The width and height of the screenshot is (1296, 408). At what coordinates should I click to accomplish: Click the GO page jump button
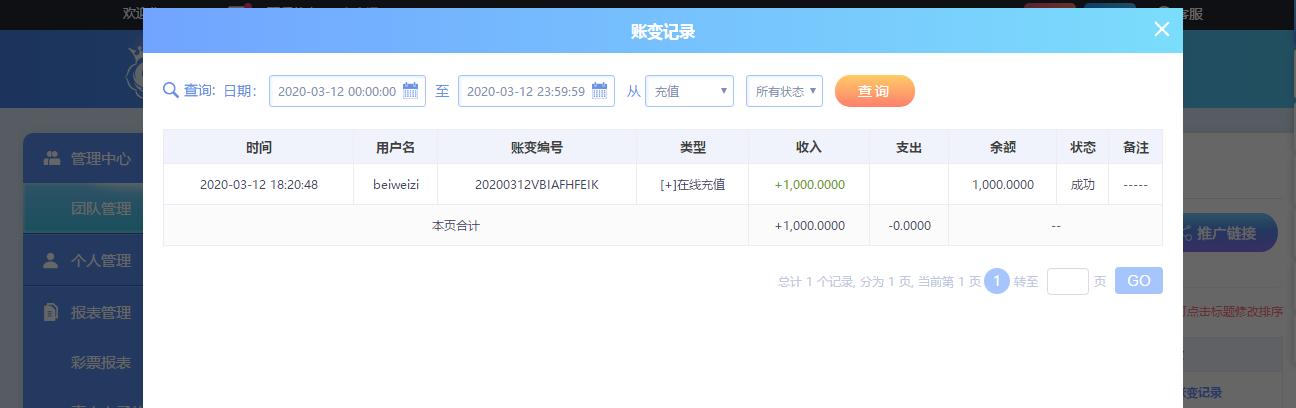[x=1138, y=281]
